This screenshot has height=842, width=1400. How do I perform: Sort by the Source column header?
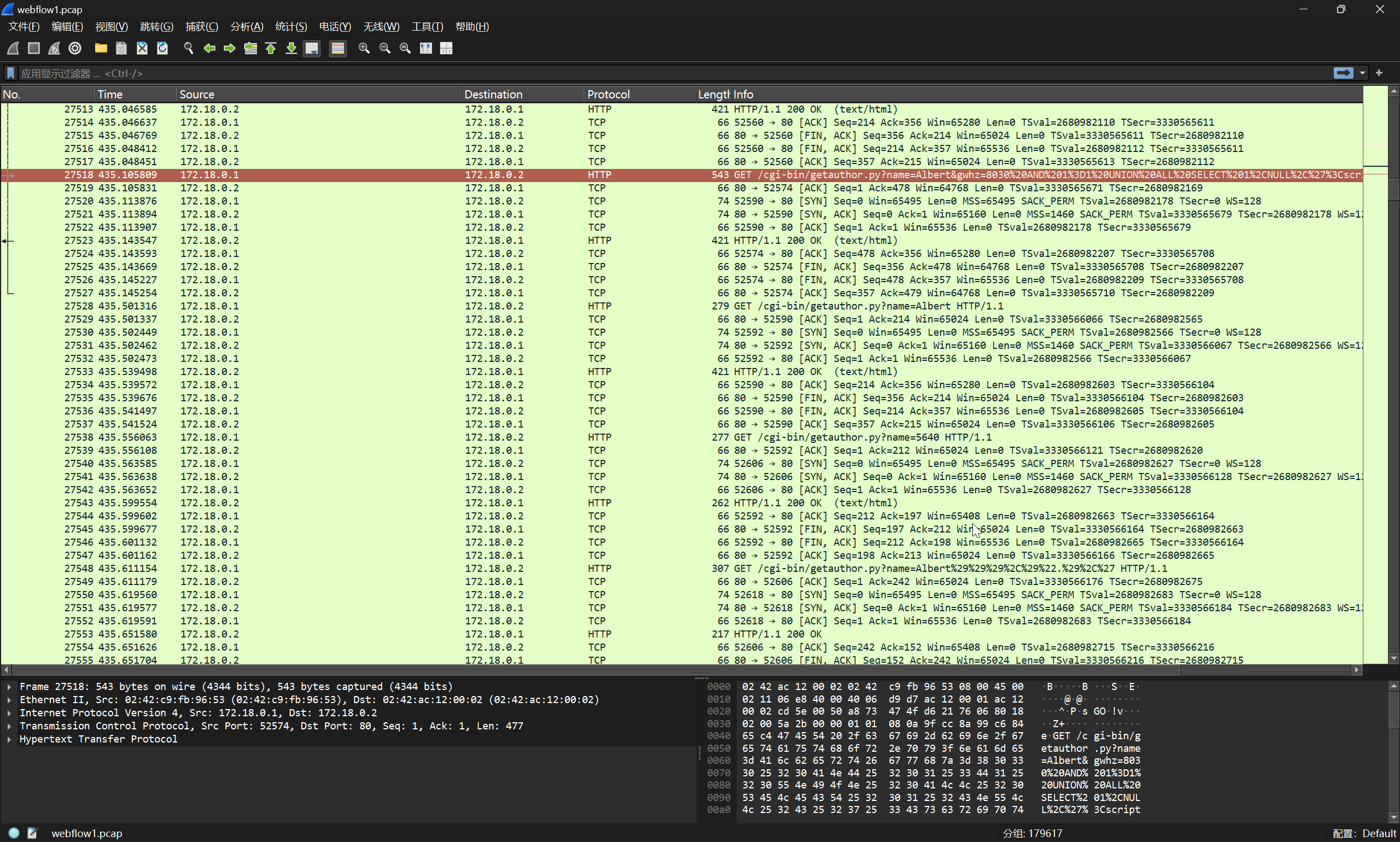coord(318,94)
